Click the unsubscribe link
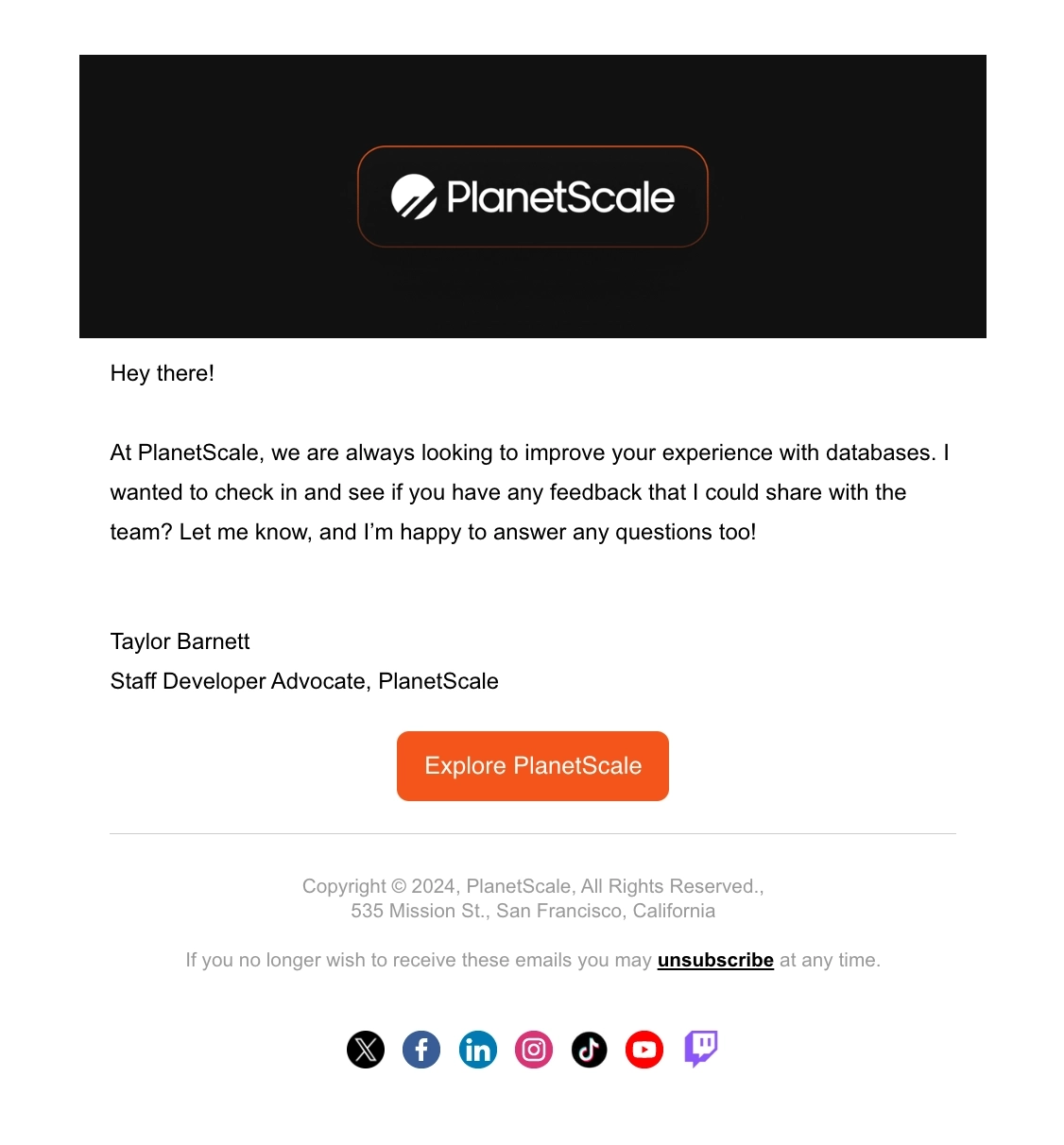Screen dimensions: 1064x1145 [x=715, y=960]
